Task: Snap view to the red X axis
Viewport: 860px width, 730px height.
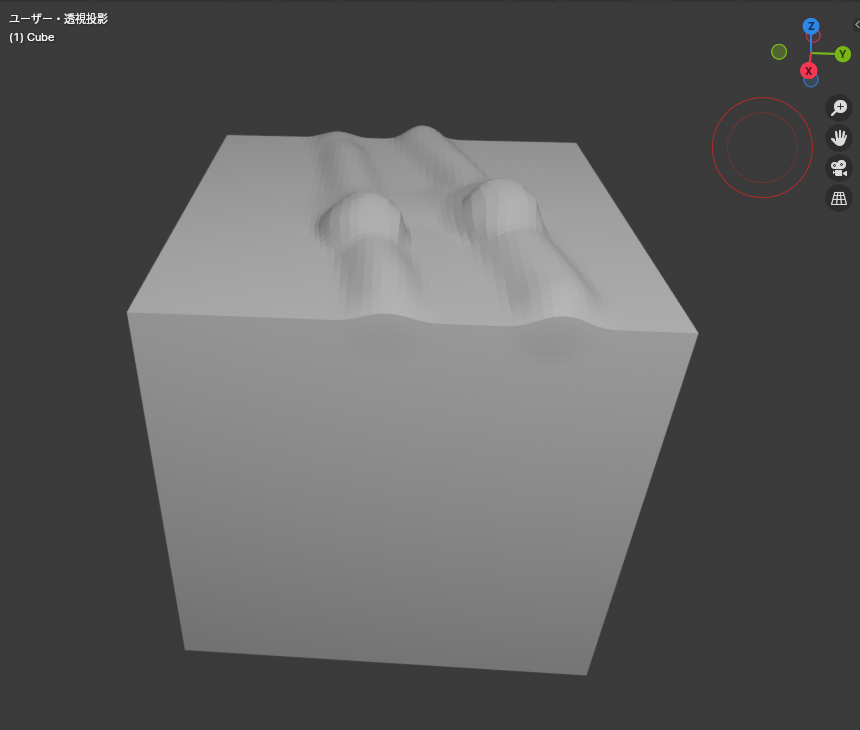Action: pyautogui.click(x=808, y=71)
